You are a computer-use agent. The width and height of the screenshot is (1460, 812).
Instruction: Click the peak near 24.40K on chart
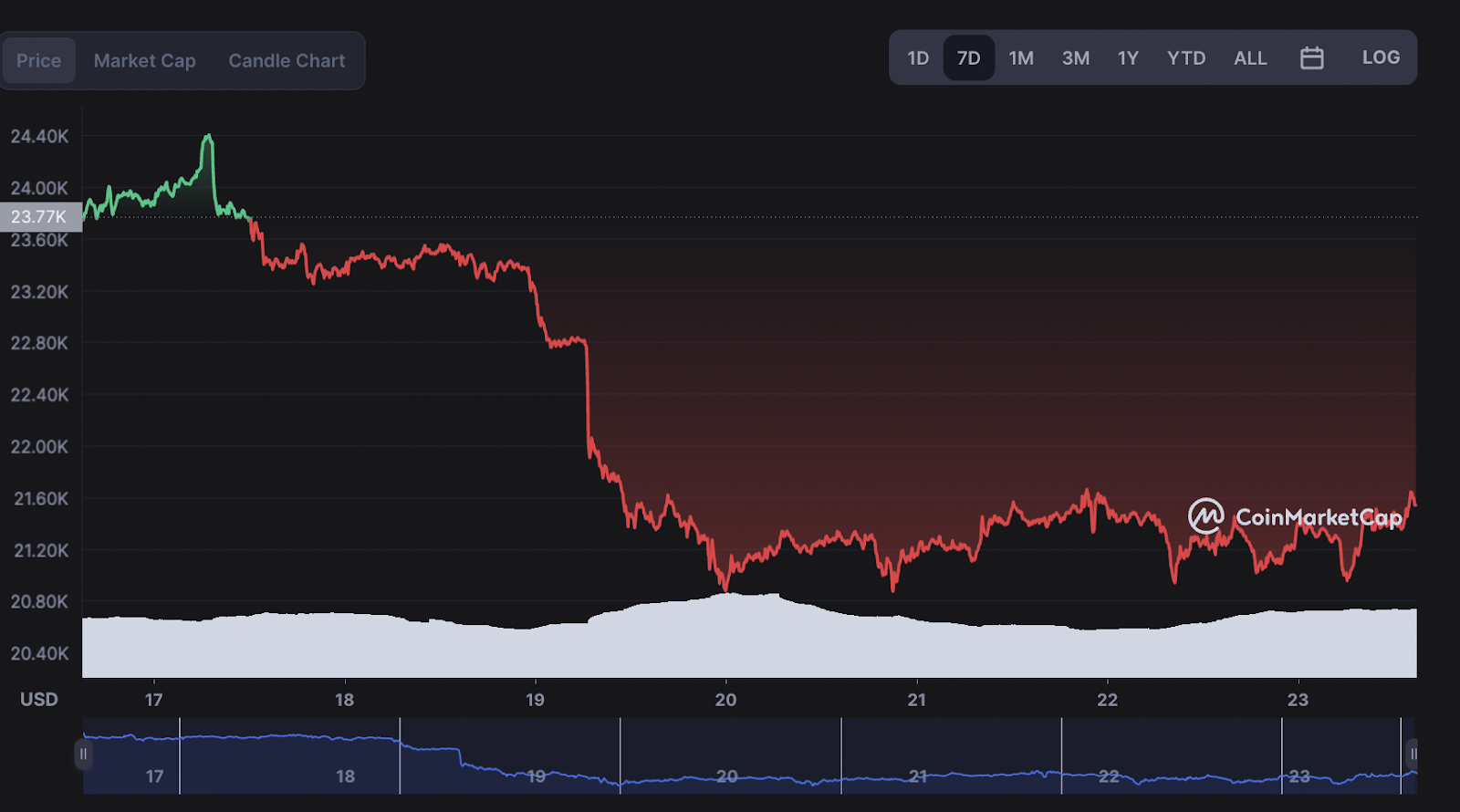point(208,137)
